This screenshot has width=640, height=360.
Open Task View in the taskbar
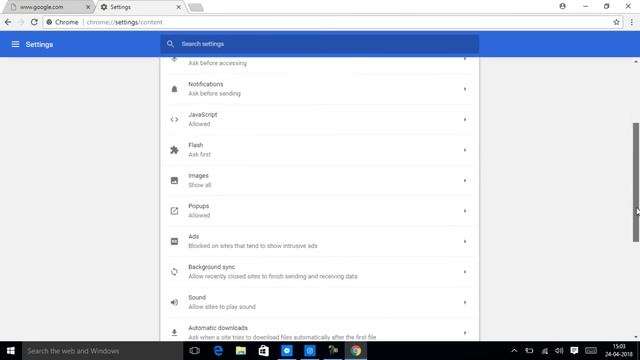(x=195, y=351)
